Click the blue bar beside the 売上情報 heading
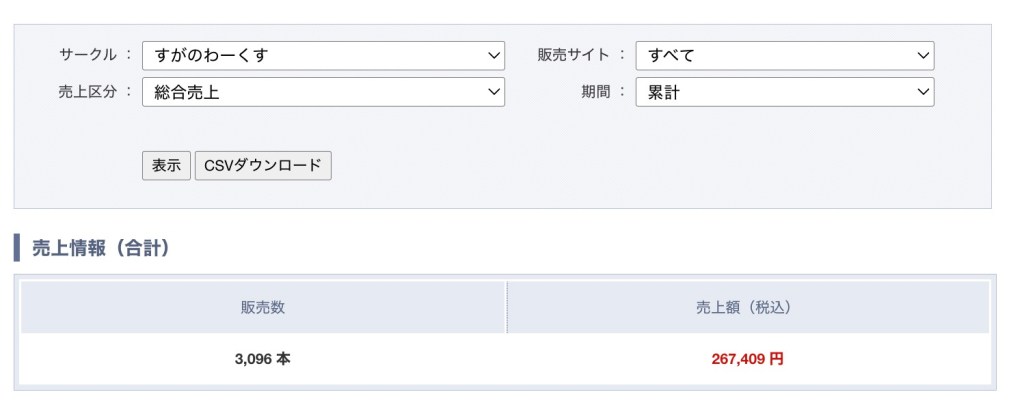Screen dimensions: 1024x407 click(x=17, y=248)
